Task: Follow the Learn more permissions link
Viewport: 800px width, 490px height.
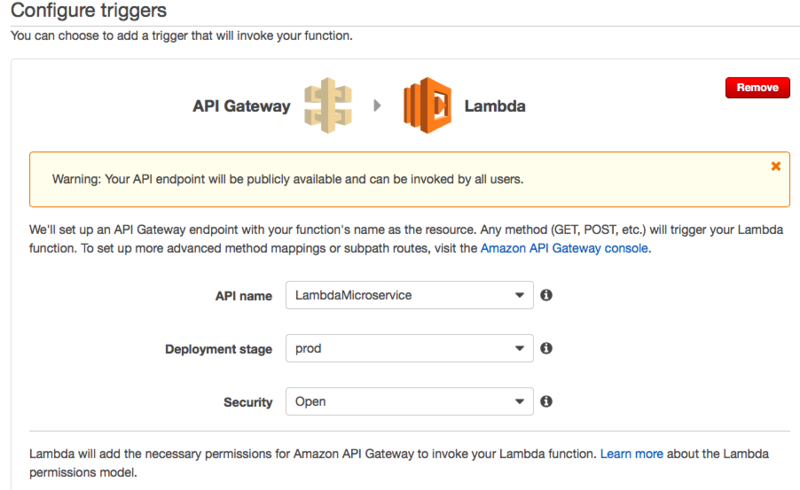Action: (632, 454)
